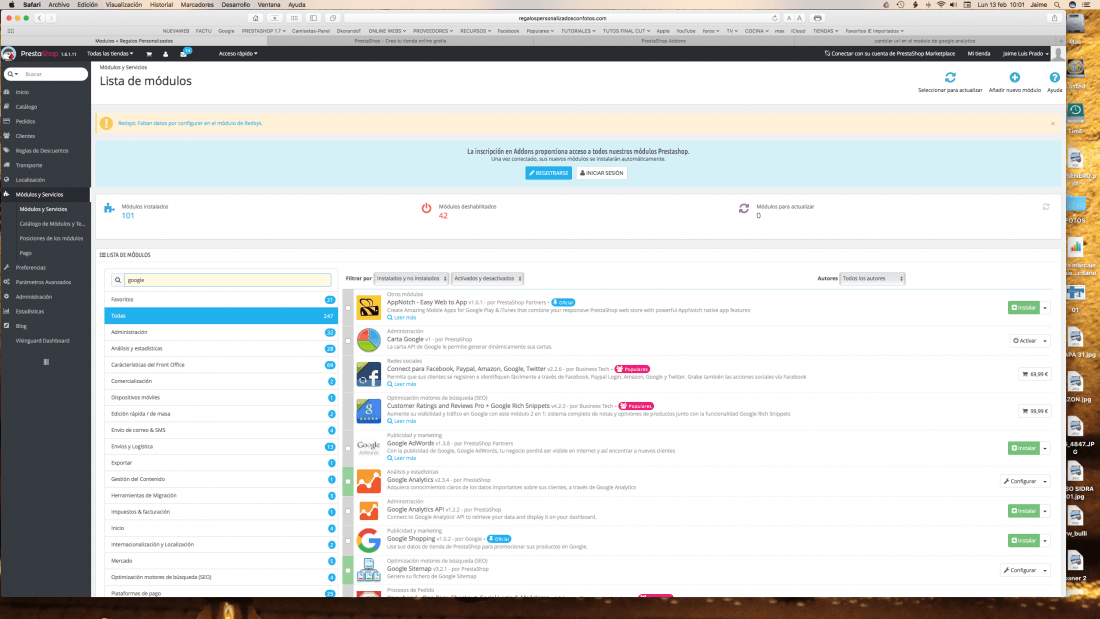
Task: Open the shopping cart icon in header
Action: click(x=149, y=54)
